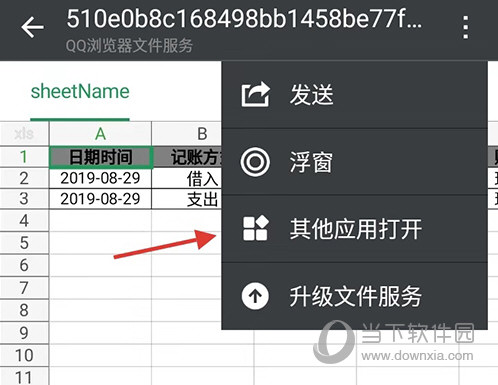Tap the upgrade arrow-up icon
This screenshot has height=385, width=498.
[255, 296]
